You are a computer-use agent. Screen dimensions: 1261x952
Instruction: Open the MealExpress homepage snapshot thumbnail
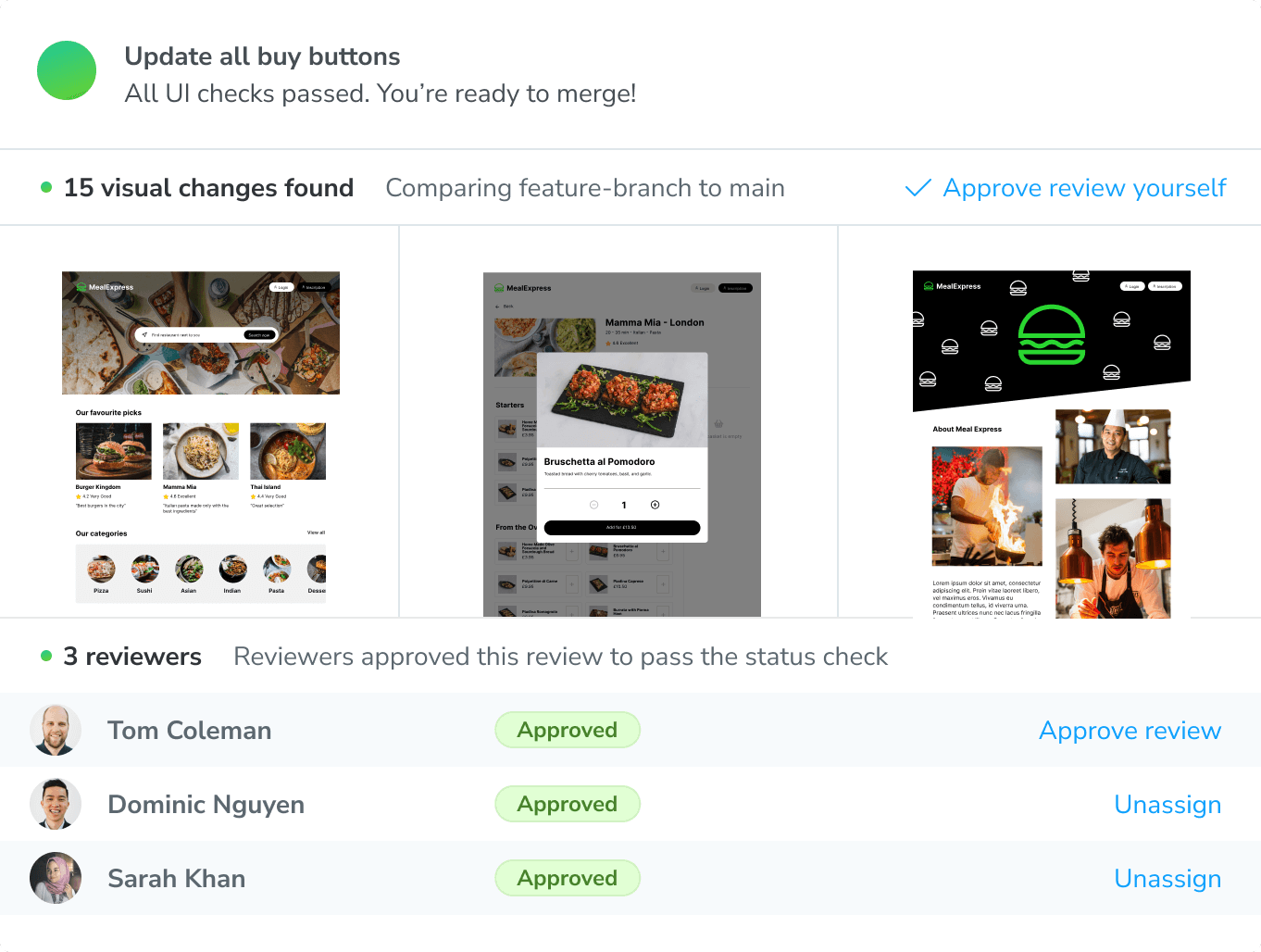click(201, 437)
